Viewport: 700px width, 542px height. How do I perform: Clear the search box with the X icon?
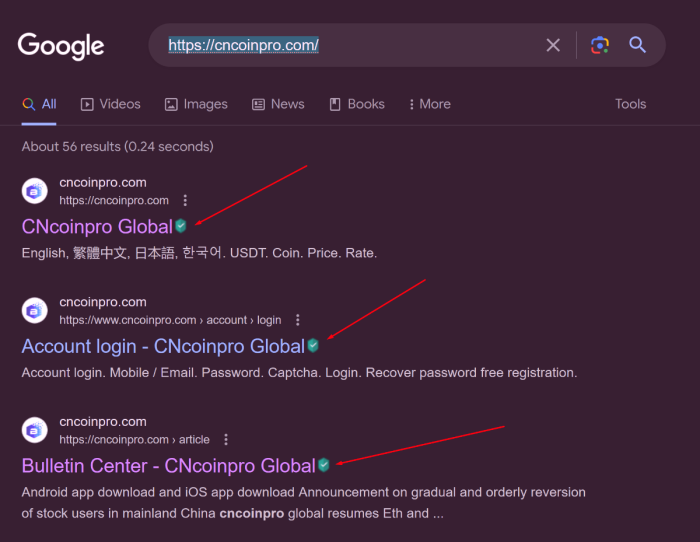point(553,45)
